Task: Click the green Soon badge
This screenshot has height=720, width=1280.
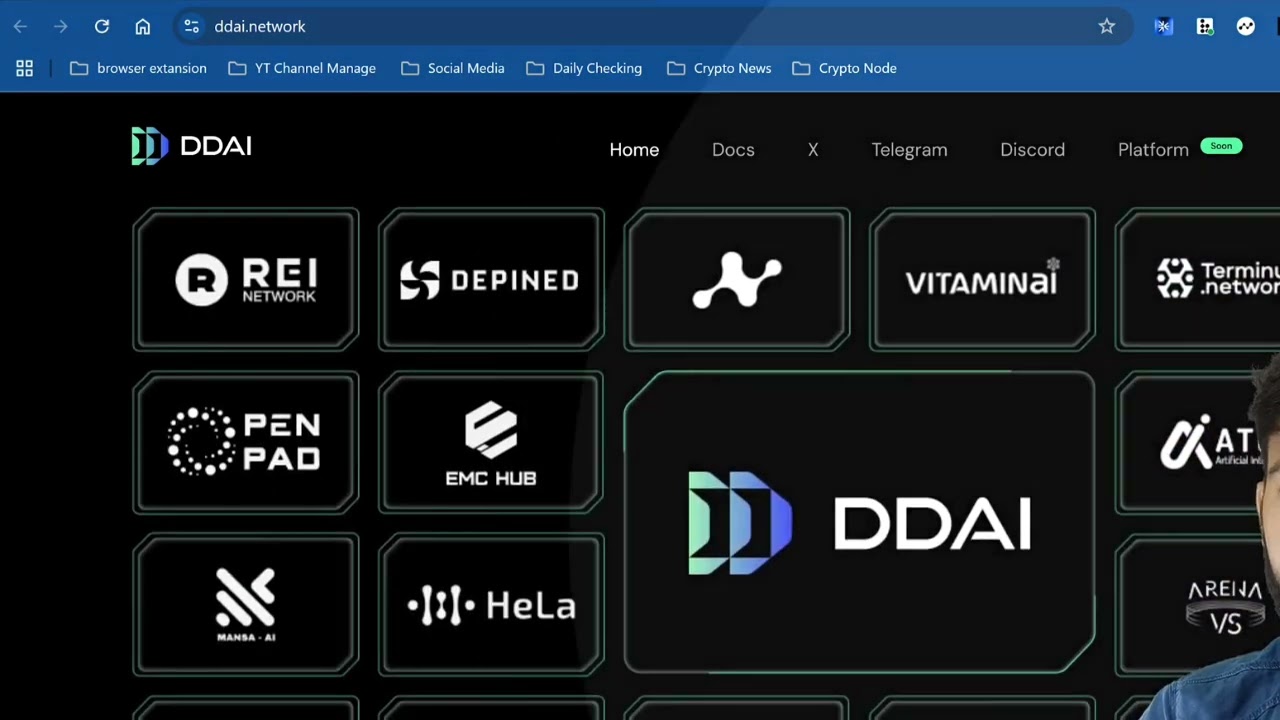Action: point(1221,146)
